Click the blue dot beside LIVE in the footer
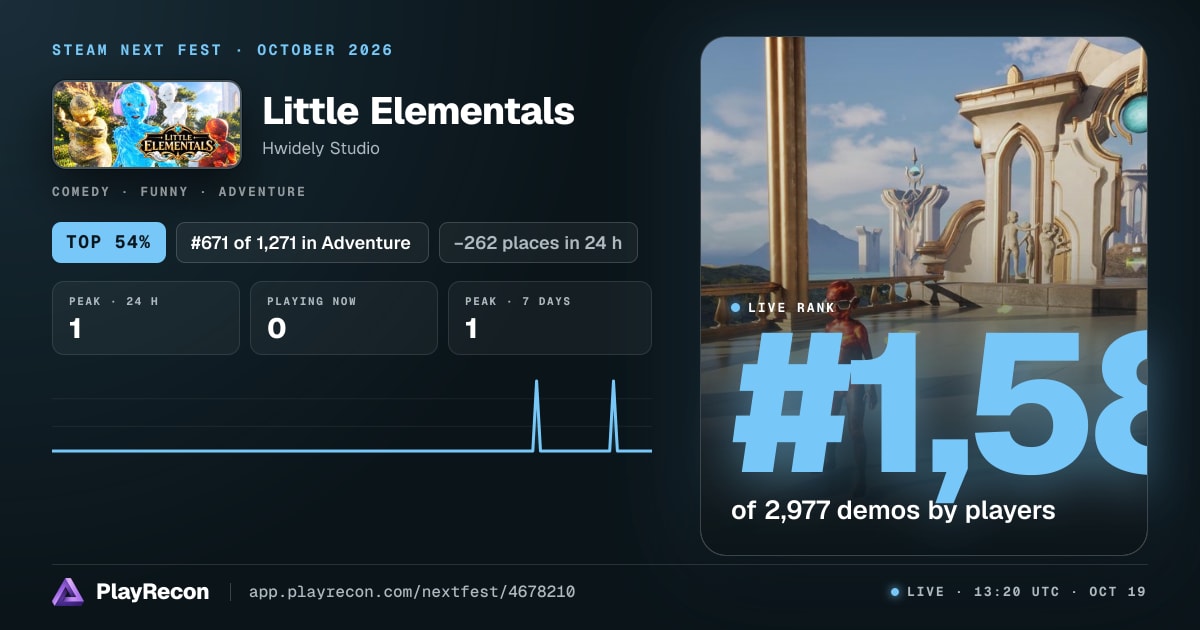1200x630 pixels. tap(895, 592)
